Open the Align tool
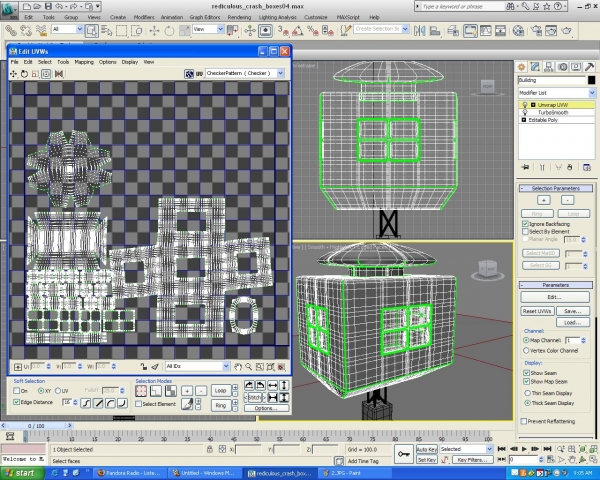The image size is (600, 480). point(435,31)
